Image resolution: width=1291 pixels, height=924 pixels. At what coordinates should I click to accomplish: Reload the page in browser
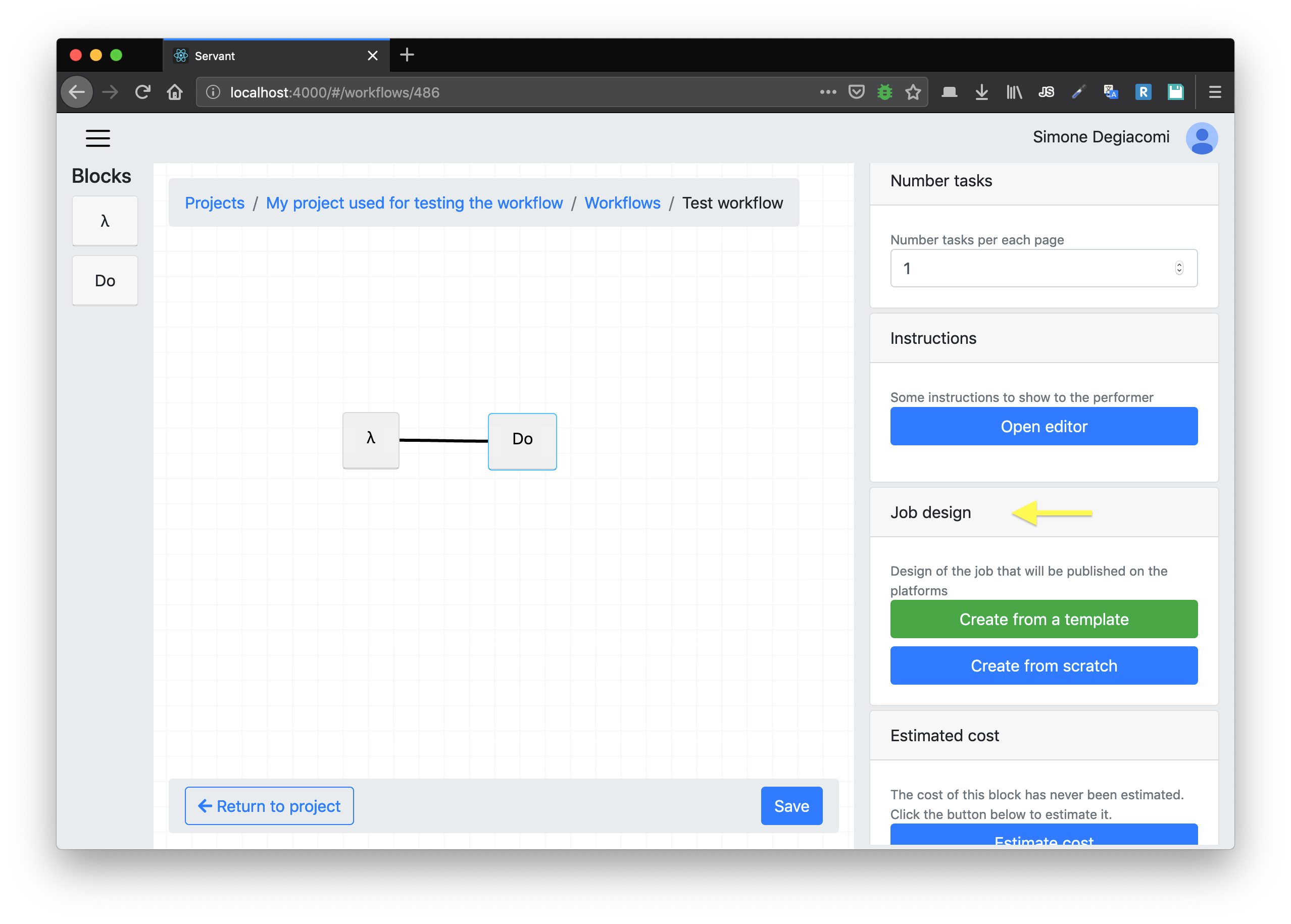(142, 92)
